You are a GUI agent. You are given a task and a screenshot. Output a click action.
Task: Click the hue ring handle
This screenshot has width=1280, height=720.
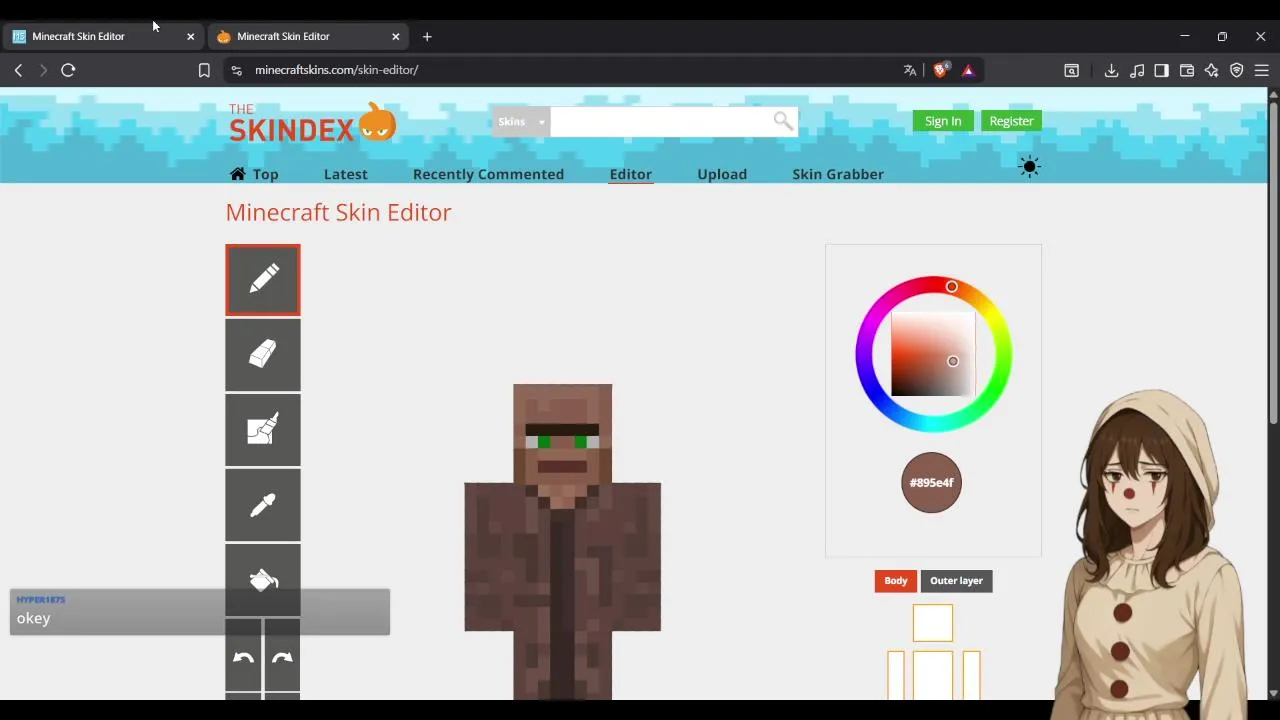[952, 287]
